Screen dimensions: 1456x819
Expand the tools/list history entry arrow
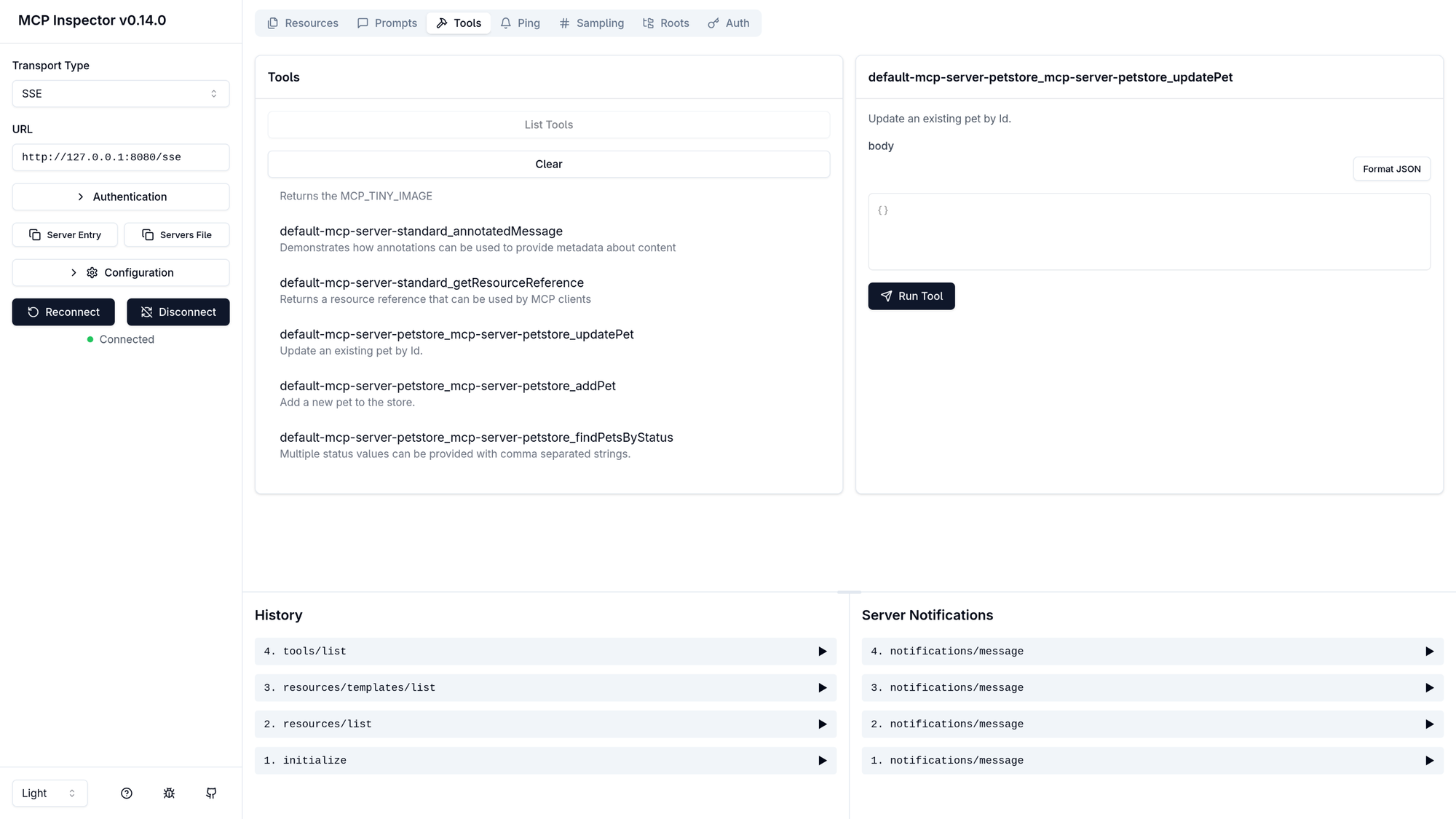click(x=822, y=652)
